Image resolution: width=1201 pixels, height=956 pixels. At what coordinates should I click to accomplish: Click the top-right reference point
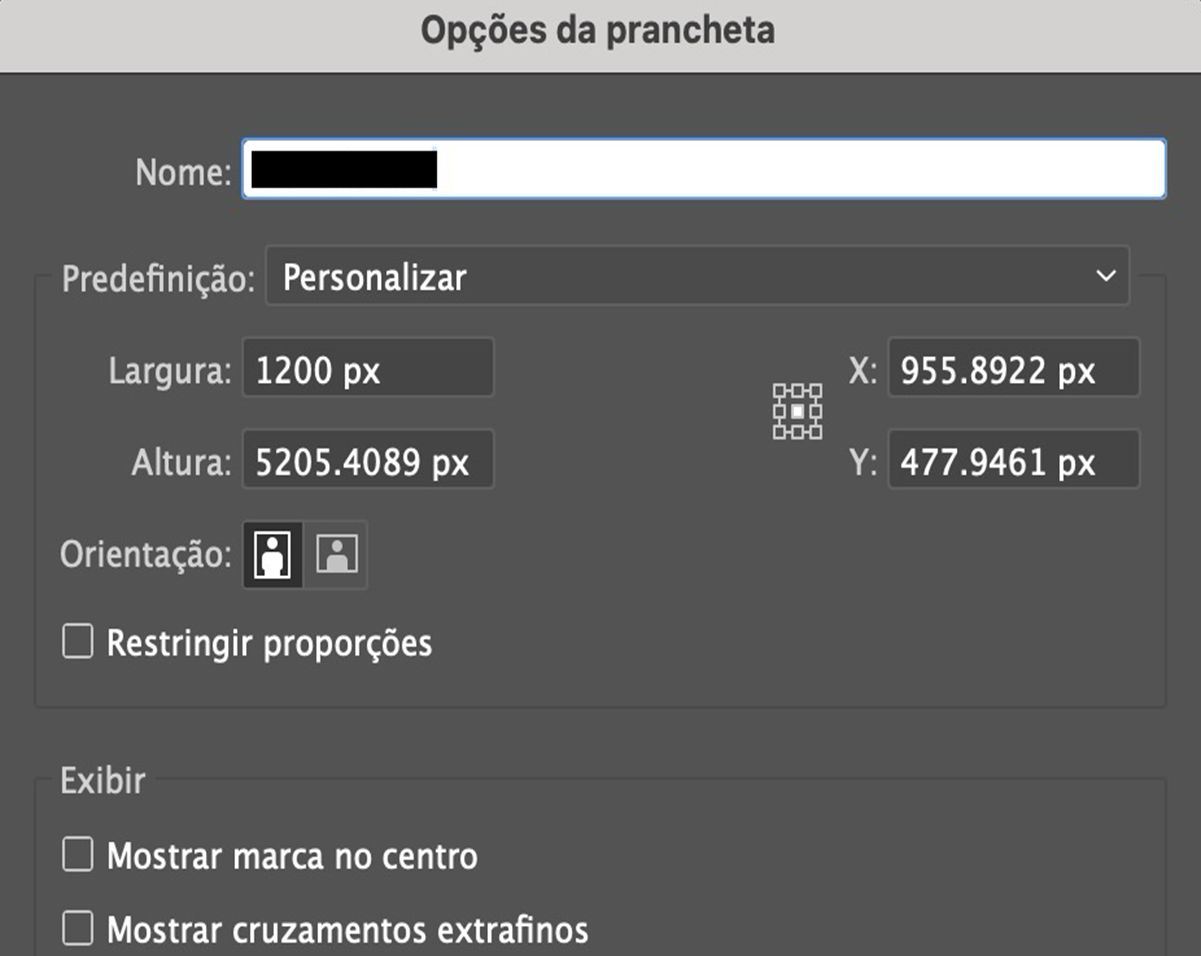[x=817, y=390]
